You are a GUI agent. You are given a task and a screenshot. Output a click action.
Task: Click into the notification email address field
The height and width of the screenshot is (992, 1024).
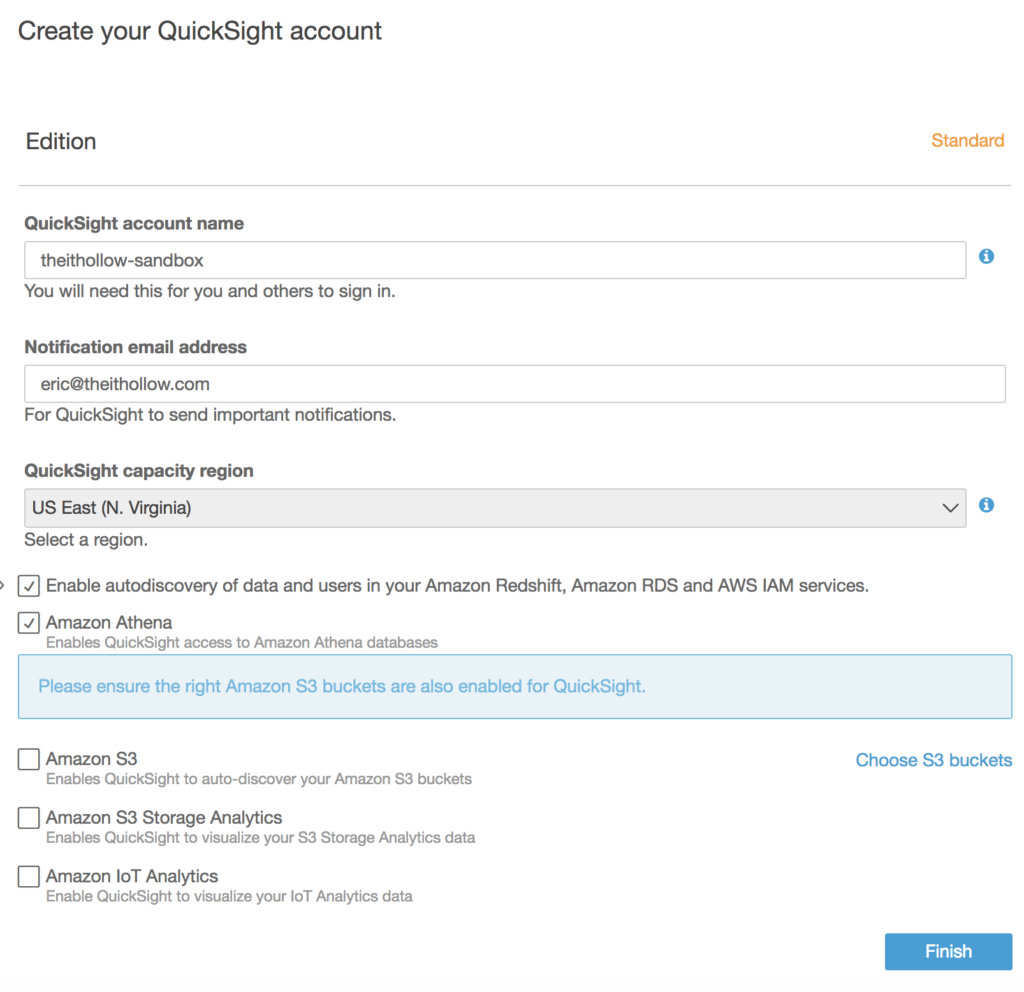[514, 384]
